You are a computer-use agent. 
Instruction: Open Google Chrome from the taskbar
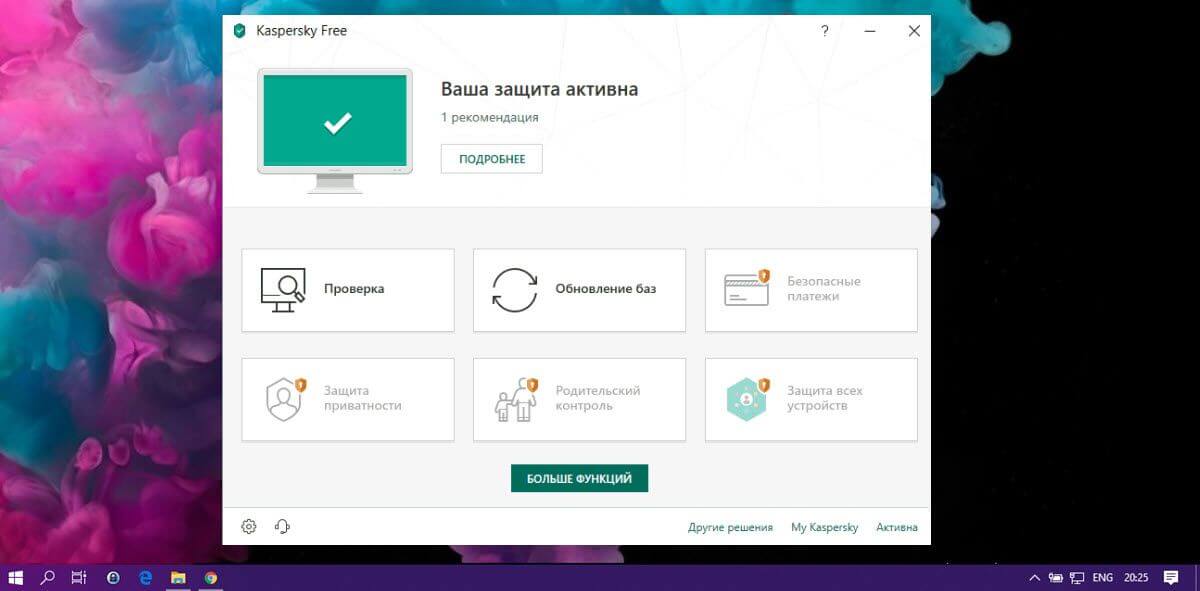(211, 577)
